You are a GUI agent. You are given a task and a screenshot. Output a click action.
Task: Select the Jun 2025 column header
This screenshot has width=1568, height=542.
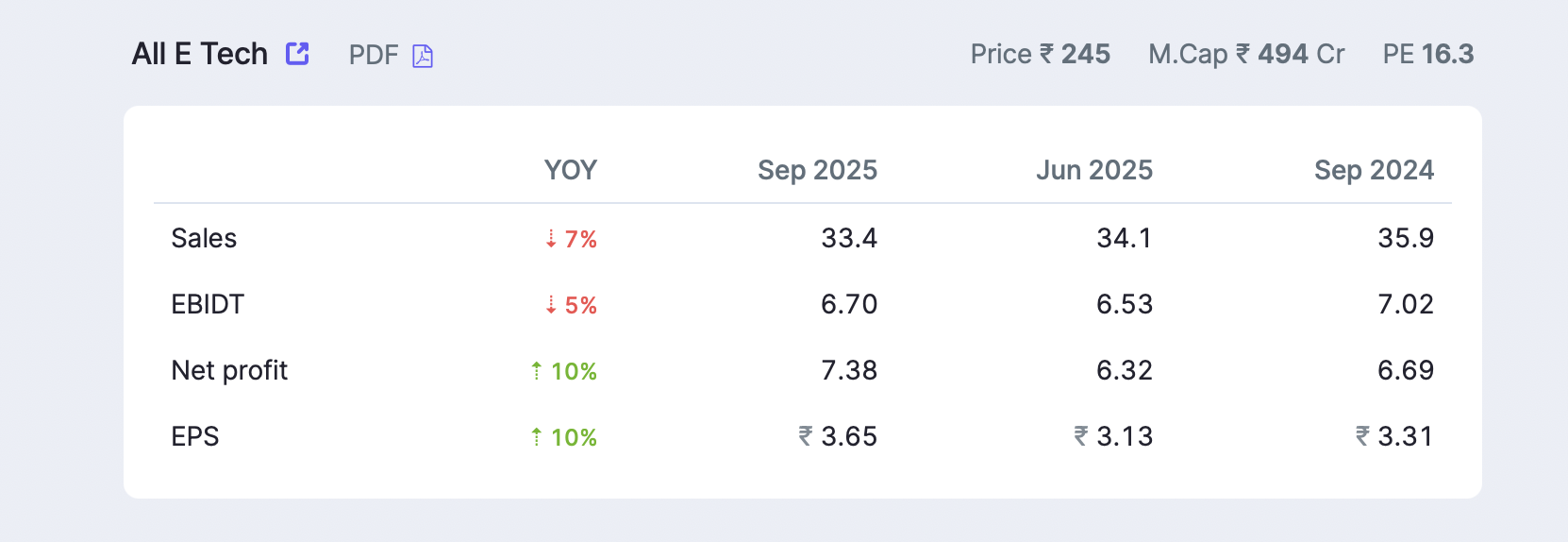(x=1093, y=170)
